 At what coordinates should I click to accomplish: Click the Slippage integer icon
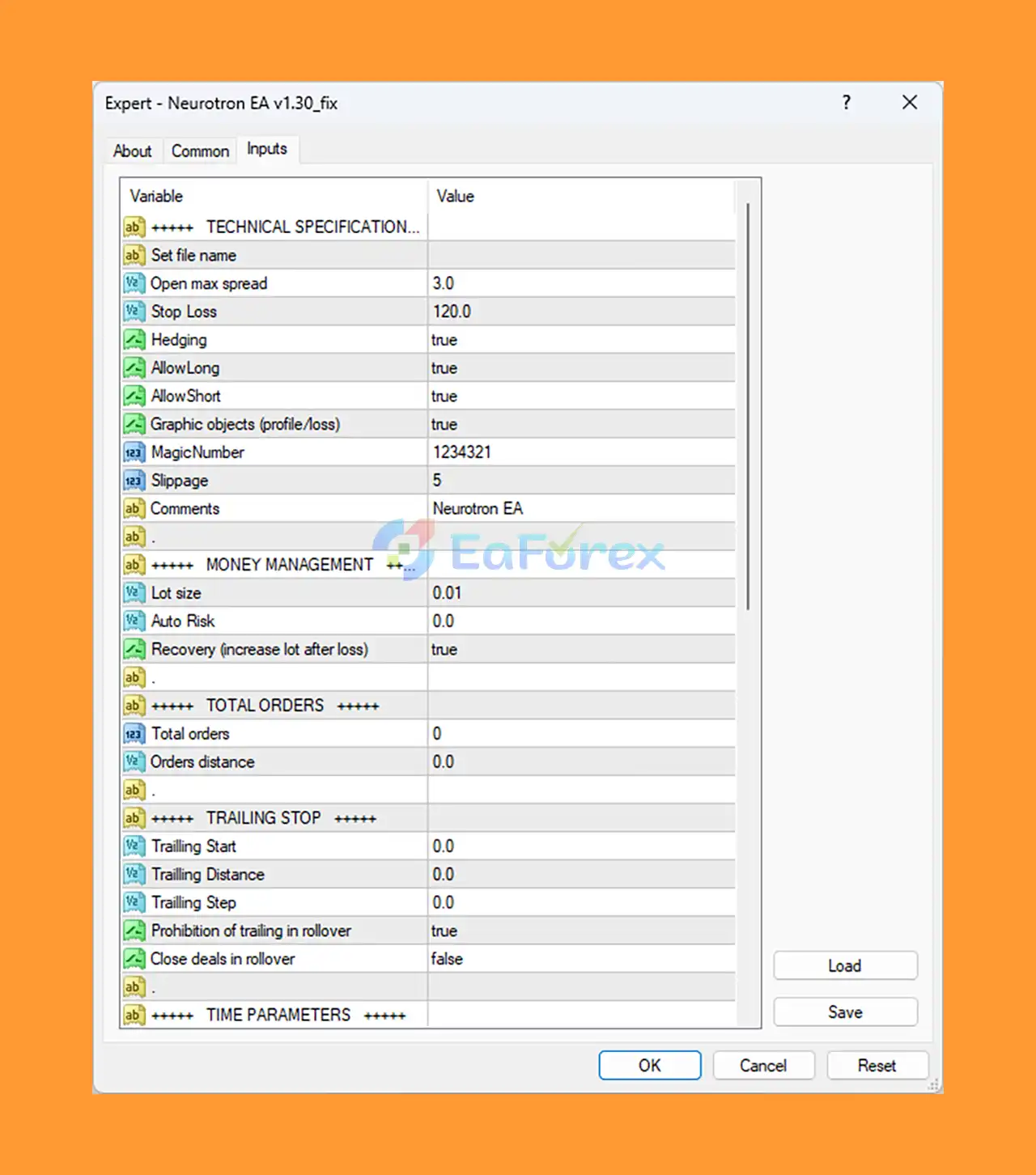tap(134, 481)
